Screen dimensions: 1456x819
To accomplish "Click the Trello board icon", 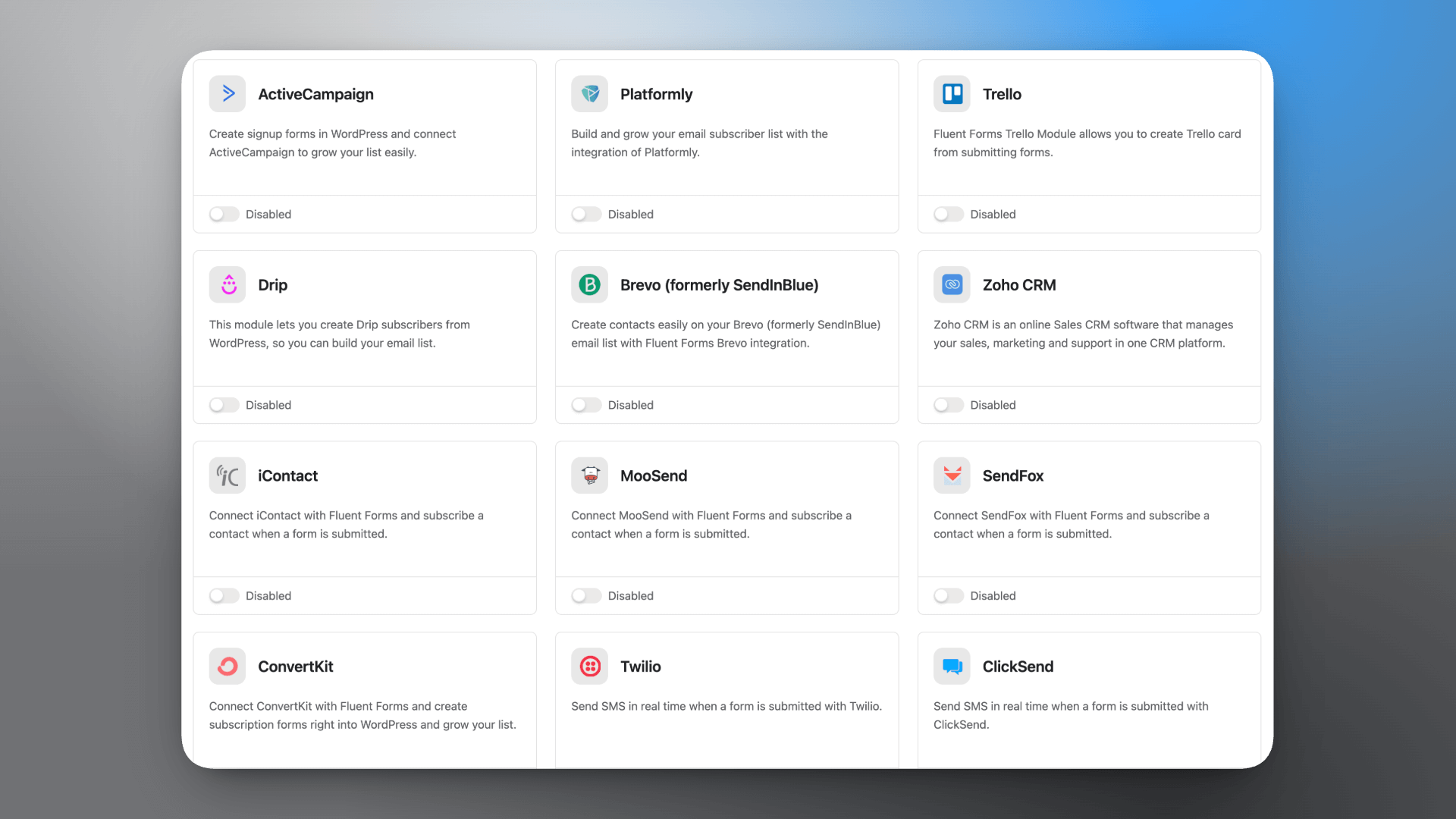I will point(952,94).
